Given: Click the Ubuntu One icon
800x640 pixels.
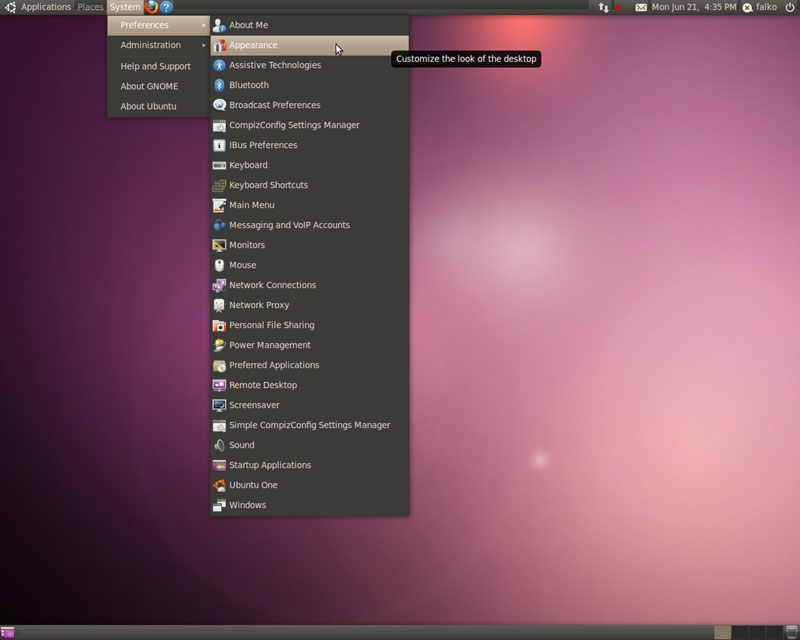Looking at the screenshot, I should click(x=219, y=485).
